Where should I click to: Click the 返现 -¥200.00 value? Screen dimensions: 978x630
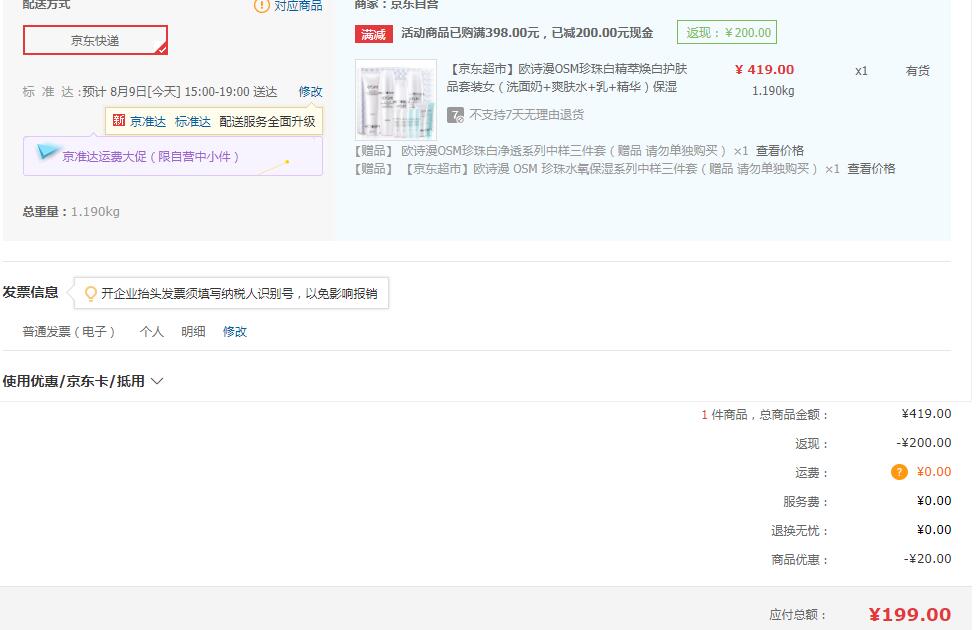click(924, 443)
